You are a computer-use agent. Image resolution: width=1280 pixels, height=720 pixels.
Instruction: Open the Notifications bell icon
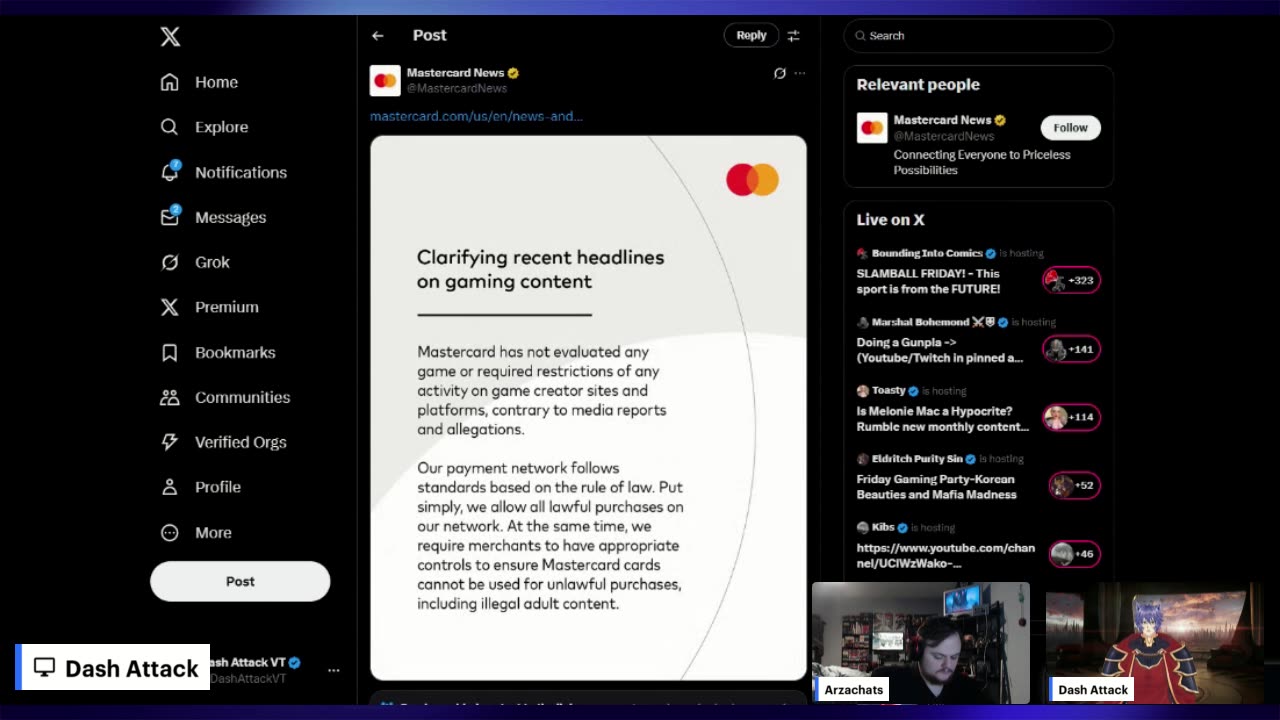[x=170, y=172]
